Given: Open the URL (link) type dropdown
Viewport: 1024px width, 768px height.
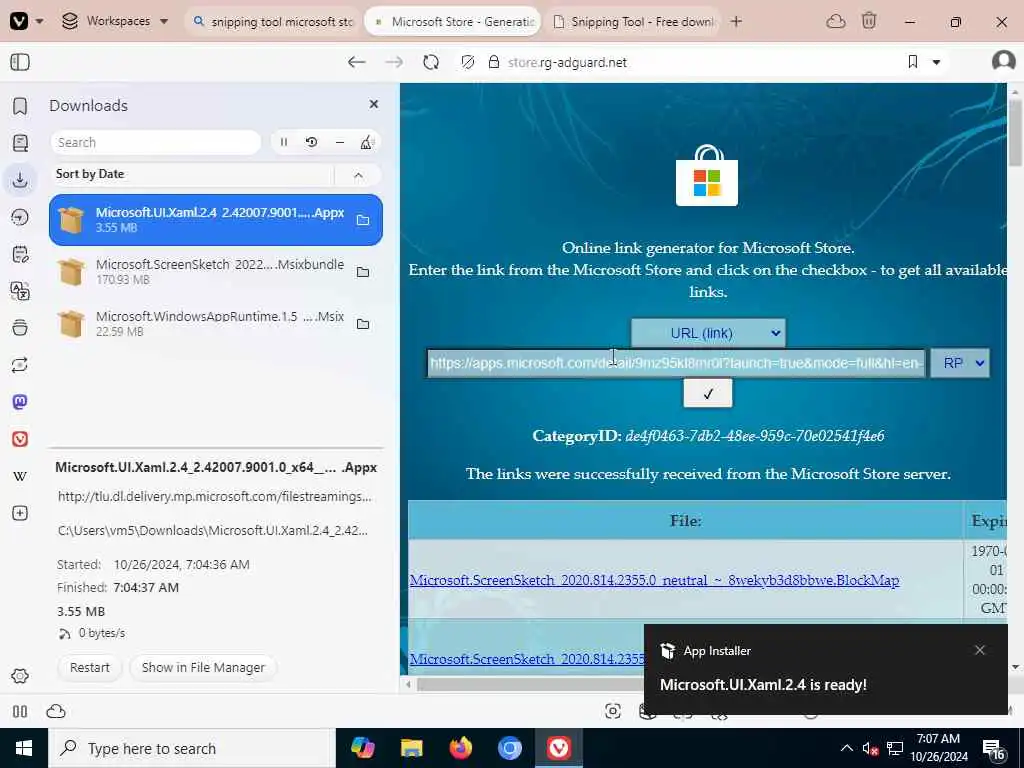Looking at the screenshot, I should 708,333.
